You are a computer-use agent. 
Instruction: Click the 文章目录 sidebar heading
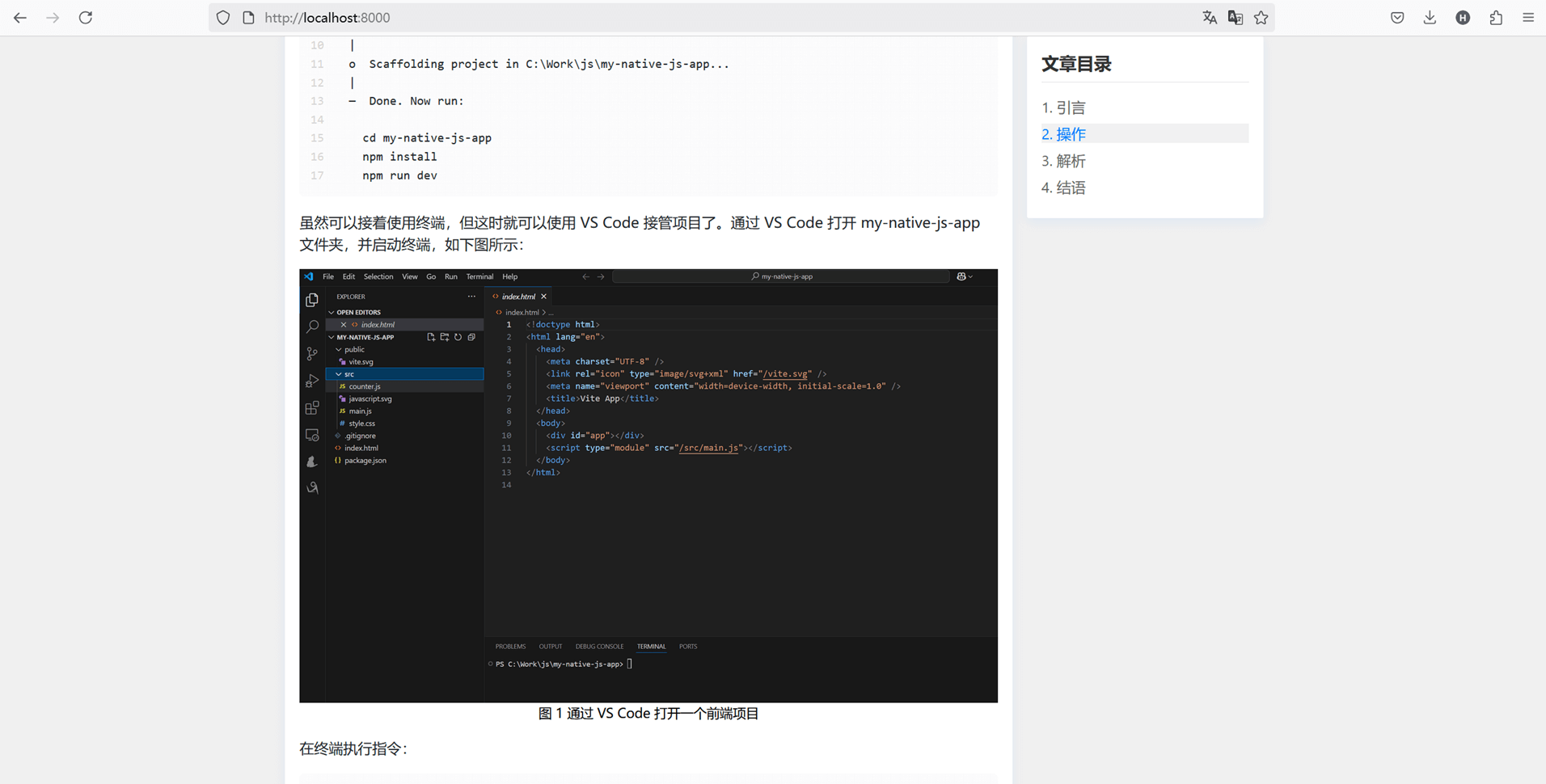[1076, 64]
